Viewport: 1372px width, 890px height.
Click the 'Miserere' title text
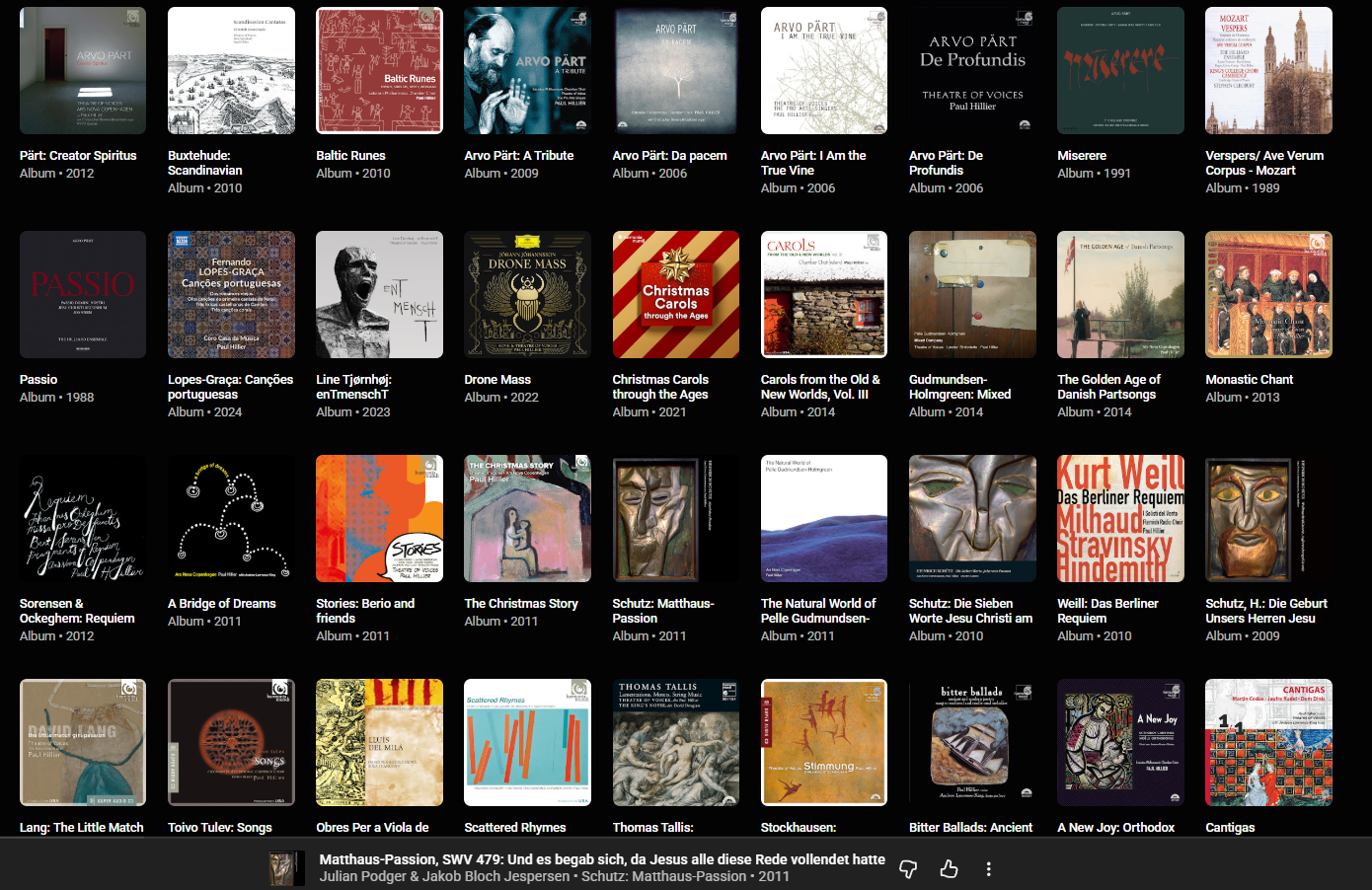pyautogui.click(x=1082, y=156)
